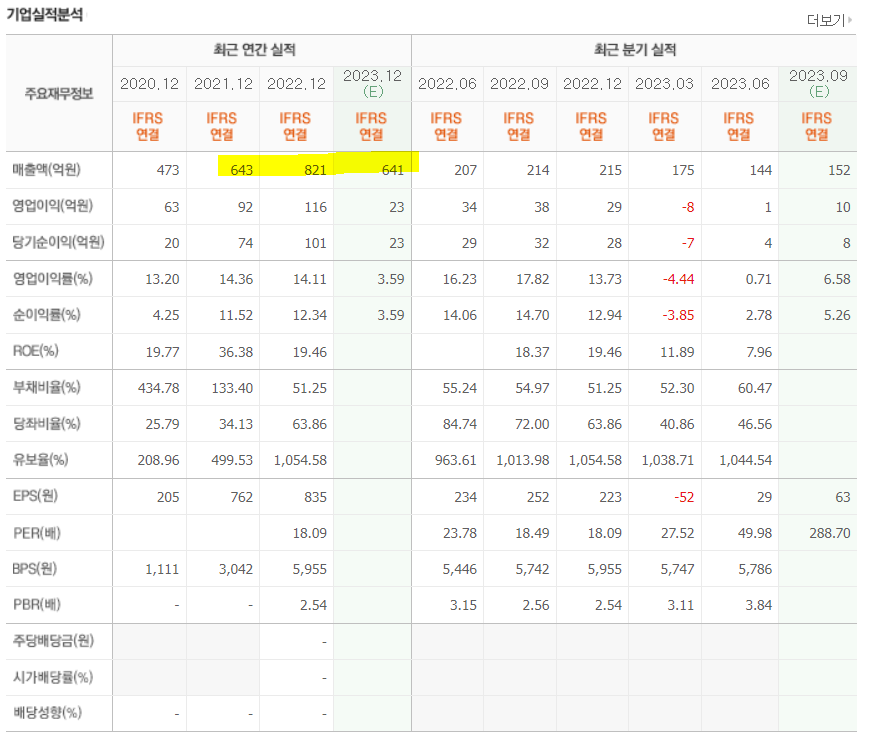Viewport: 869px width, 734px height.
Task: Click the net income value 101
Action: pos(315,243)
